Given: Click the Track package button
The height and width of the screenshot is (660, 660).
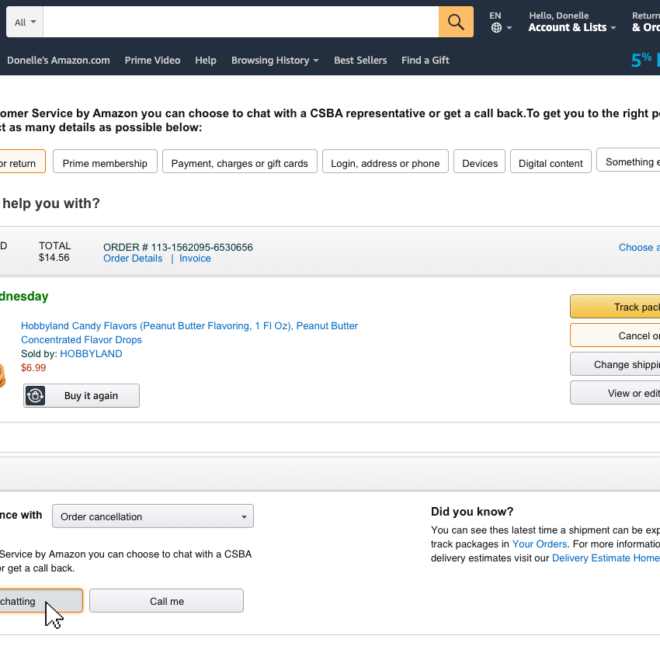Looking at the screenshot, I should point(615,307).
